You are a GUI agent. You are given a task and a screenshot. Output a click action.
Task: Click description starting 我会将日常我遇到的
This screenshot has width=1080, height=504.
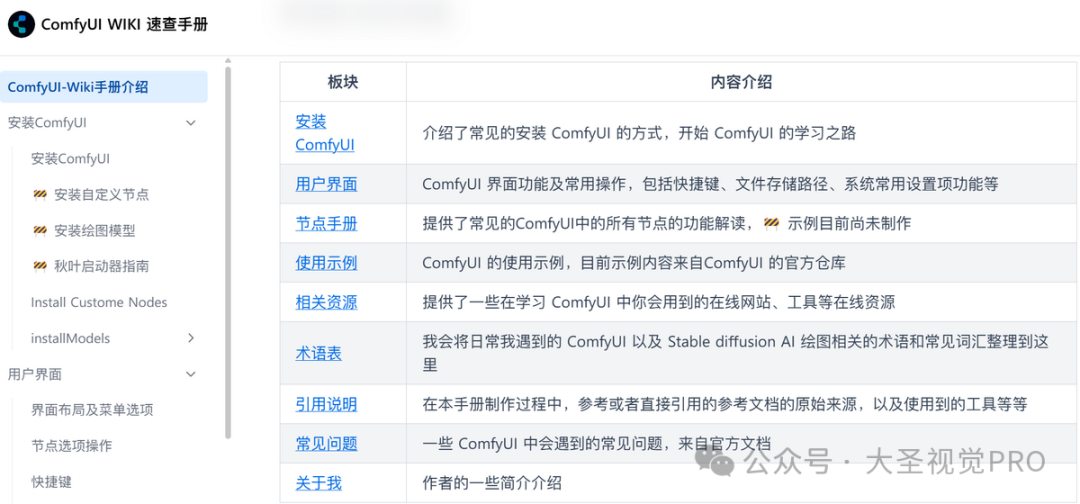coord(736,353)
